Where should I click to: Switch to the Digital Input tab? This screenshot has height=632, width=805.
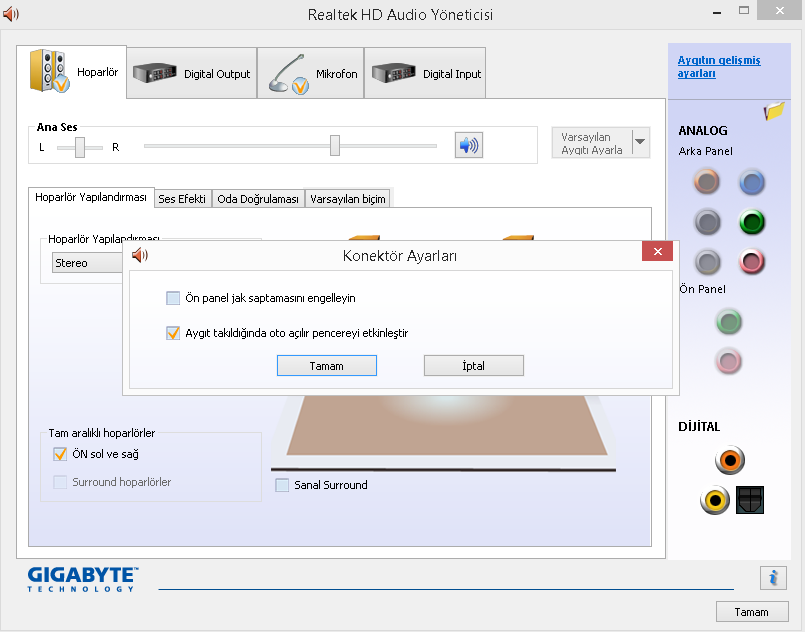click(x=425, y=73)
